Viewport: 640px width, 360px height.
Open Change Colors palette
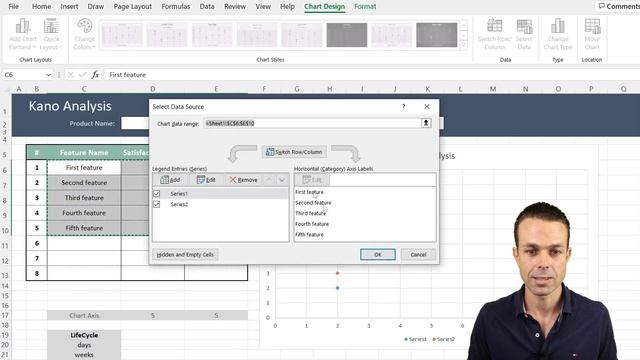click(x=84, y=34)
